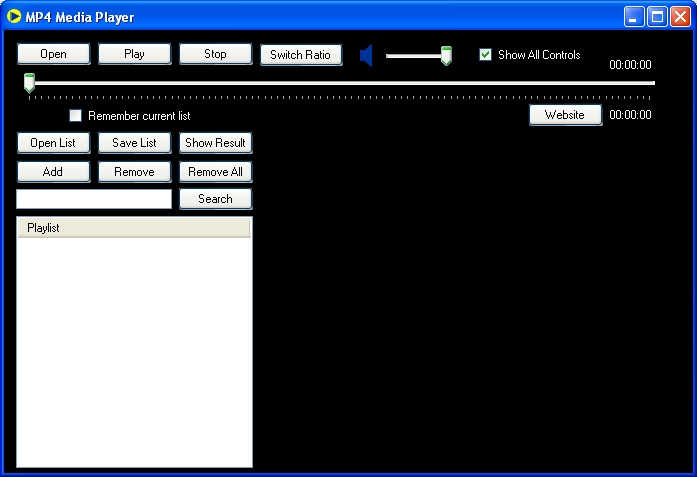
Task: Stop playback with the Stop button
Action: [215, 54]
